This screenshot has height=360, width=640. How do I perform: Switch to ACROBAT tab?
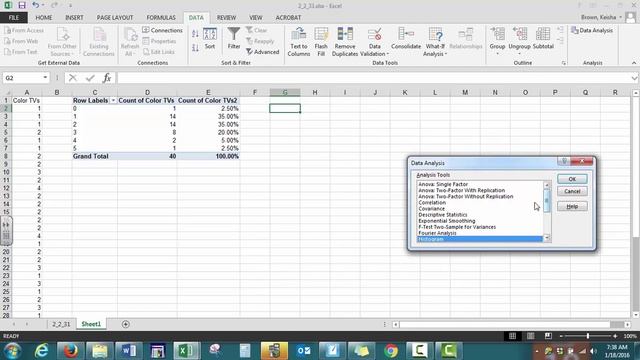tap(288, 18)
